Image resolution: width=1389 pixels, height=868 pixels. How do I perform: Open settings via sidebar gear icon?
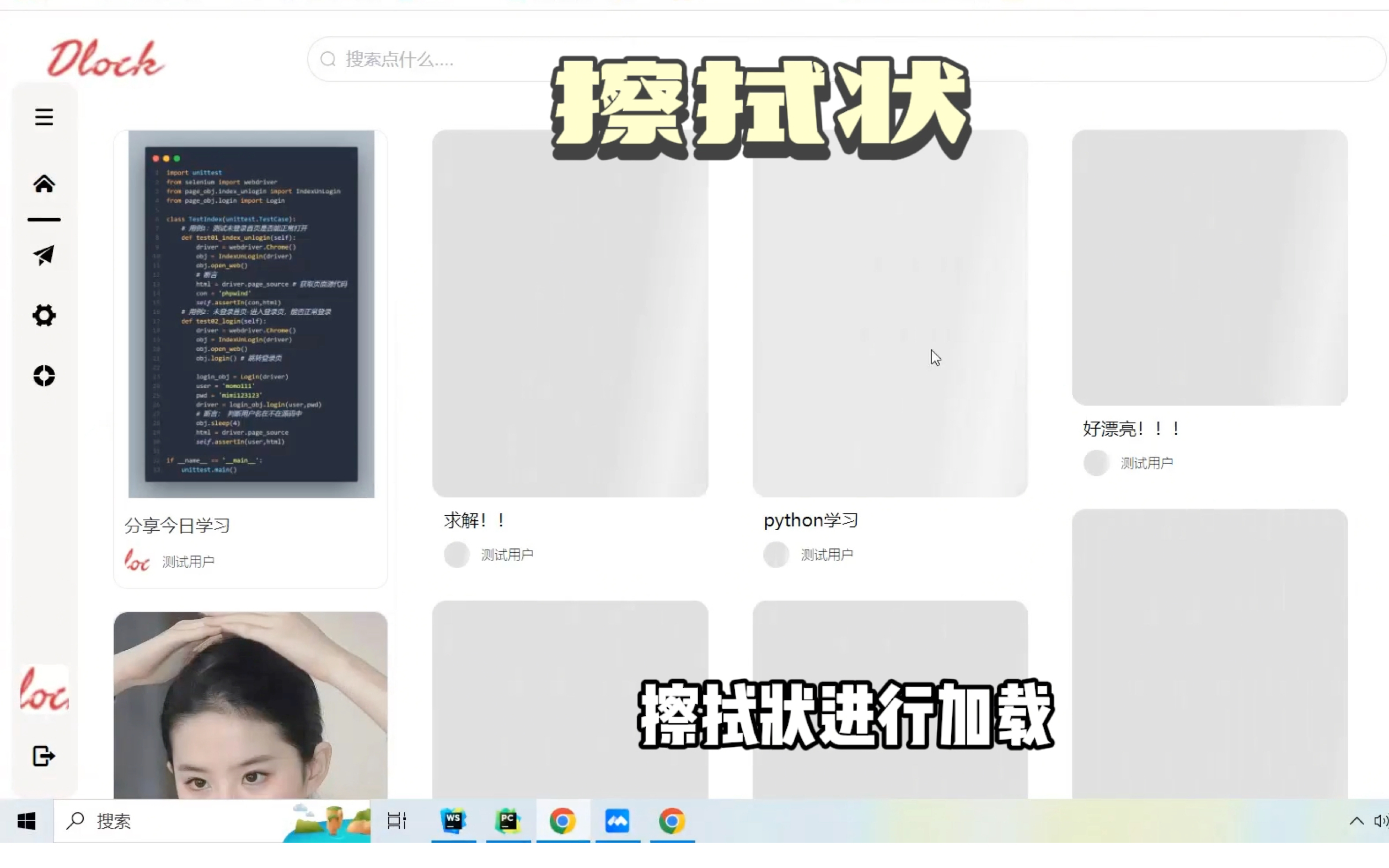[x=44, y=315]
